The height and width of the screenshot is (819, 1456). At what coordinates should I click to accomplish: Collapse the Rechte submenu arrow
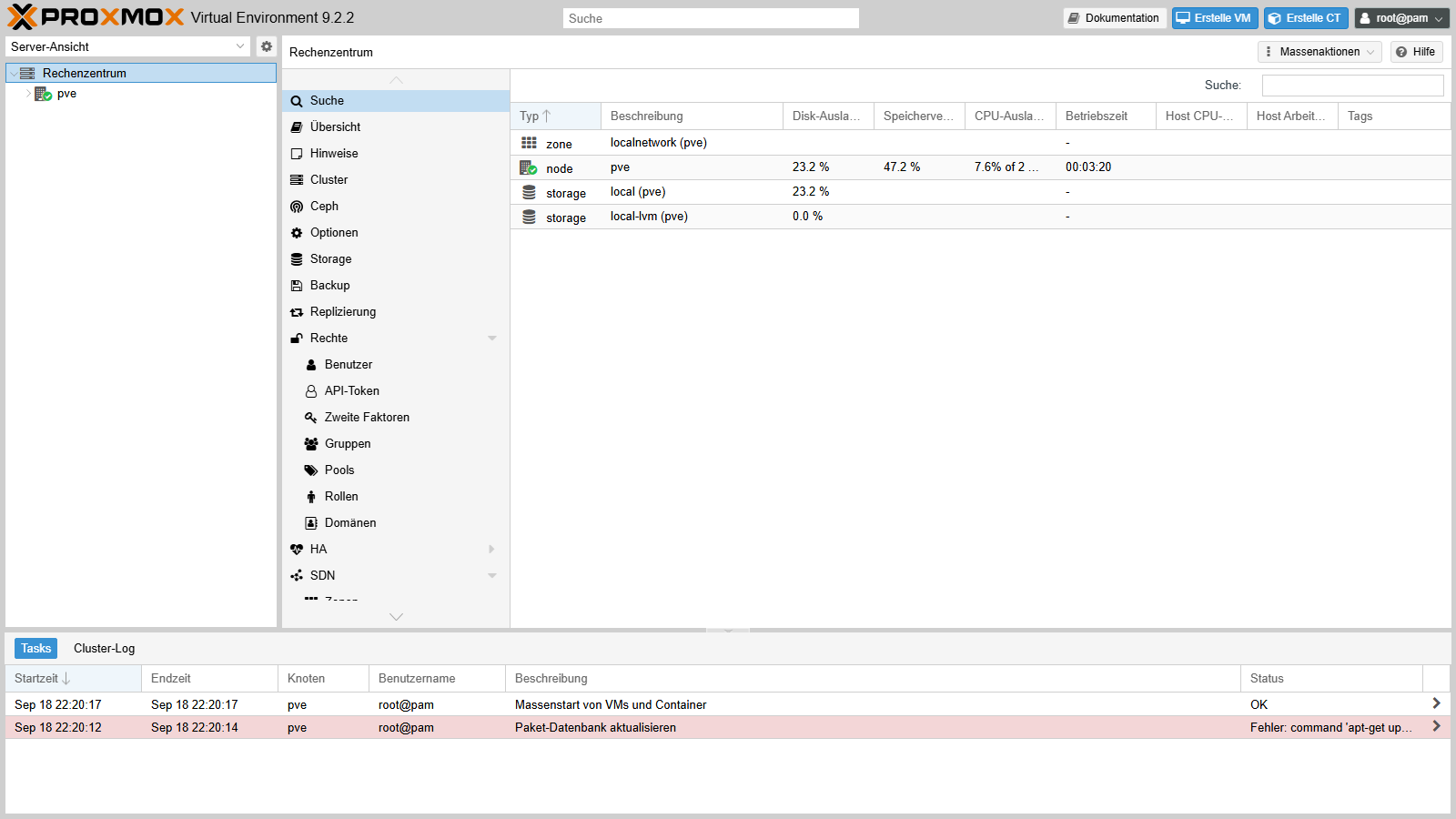coord(492,339)
